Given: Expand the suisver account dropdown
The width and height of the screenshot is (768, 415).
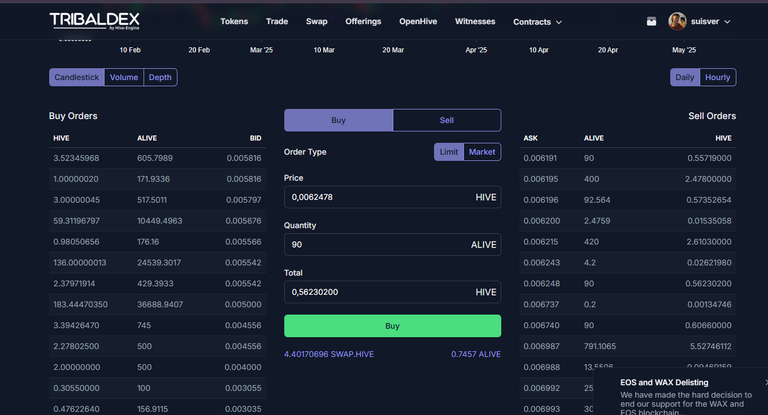Looking at the screenshot, I should [x=727, y=22].
